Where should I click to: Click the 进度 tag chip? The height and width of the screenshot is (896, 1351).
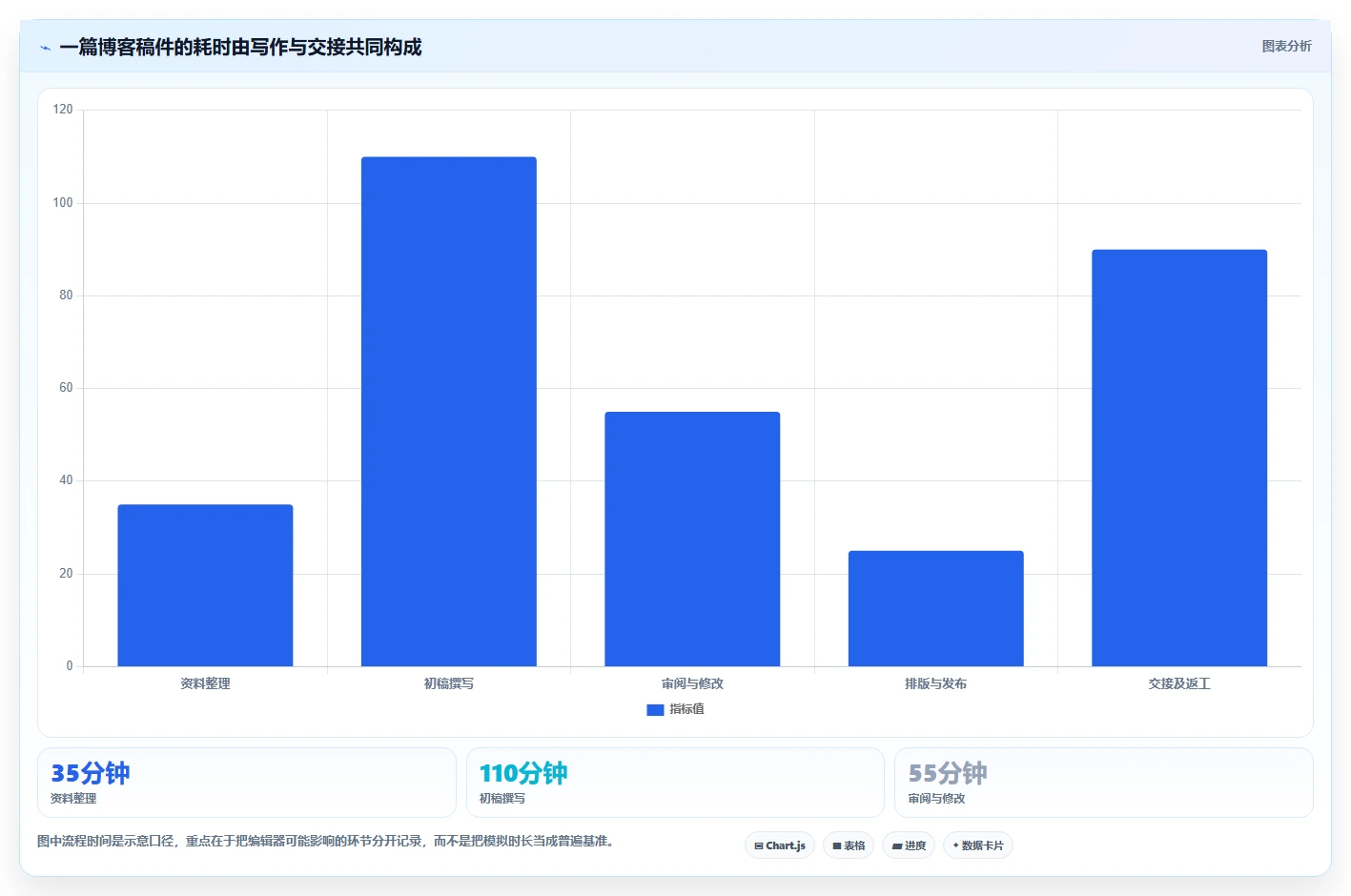click(x=909, y=845)
